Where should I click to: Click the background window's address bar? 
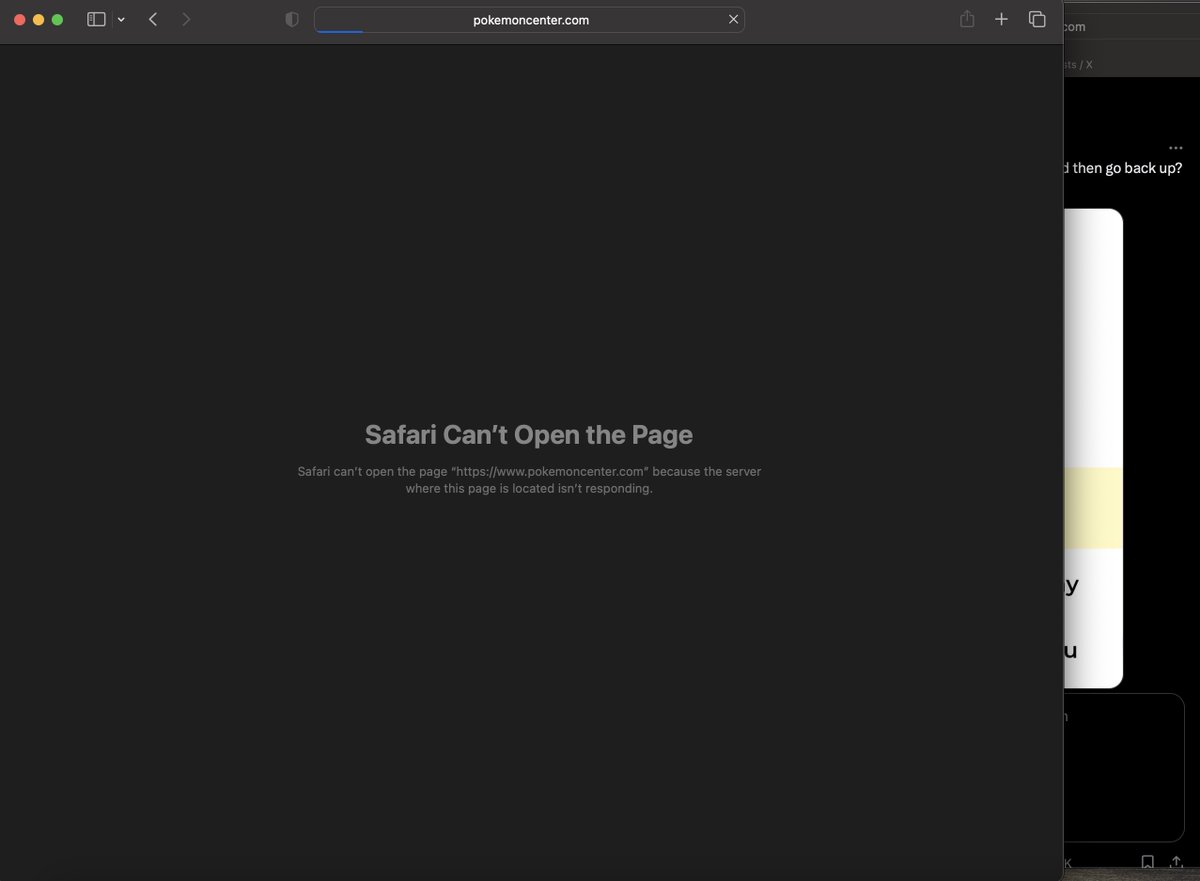pyautogui.click(x=1131, y=27)
